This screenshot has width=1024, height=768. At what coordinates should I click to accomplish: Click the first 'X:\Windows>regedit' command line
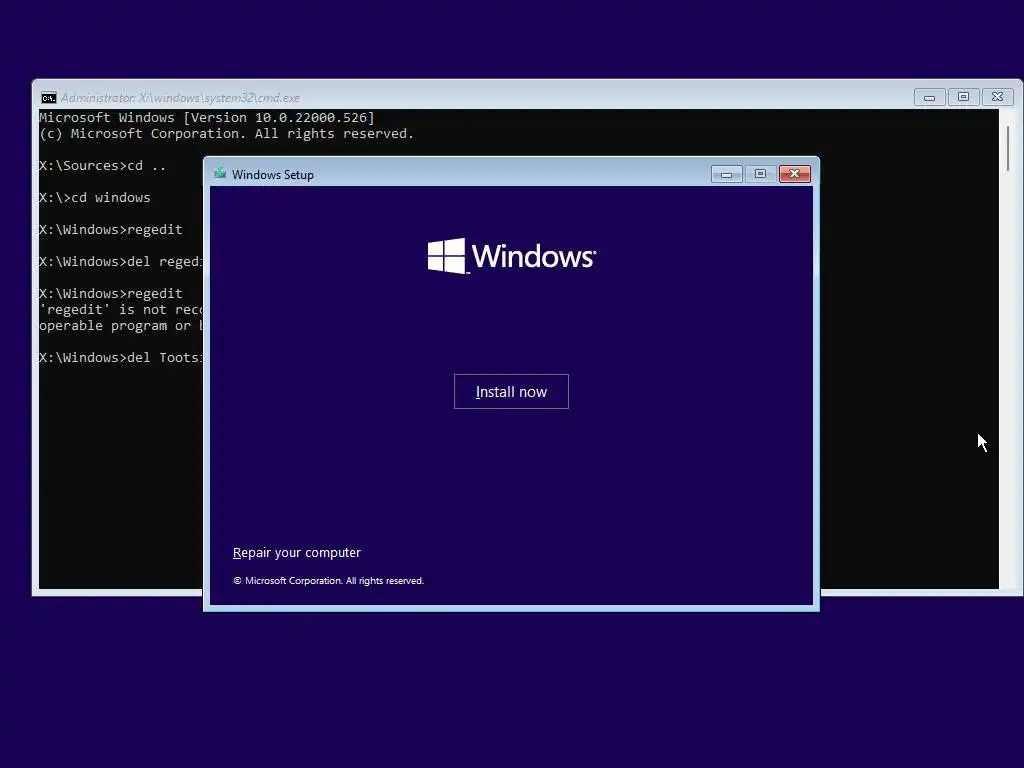(111, 230)
